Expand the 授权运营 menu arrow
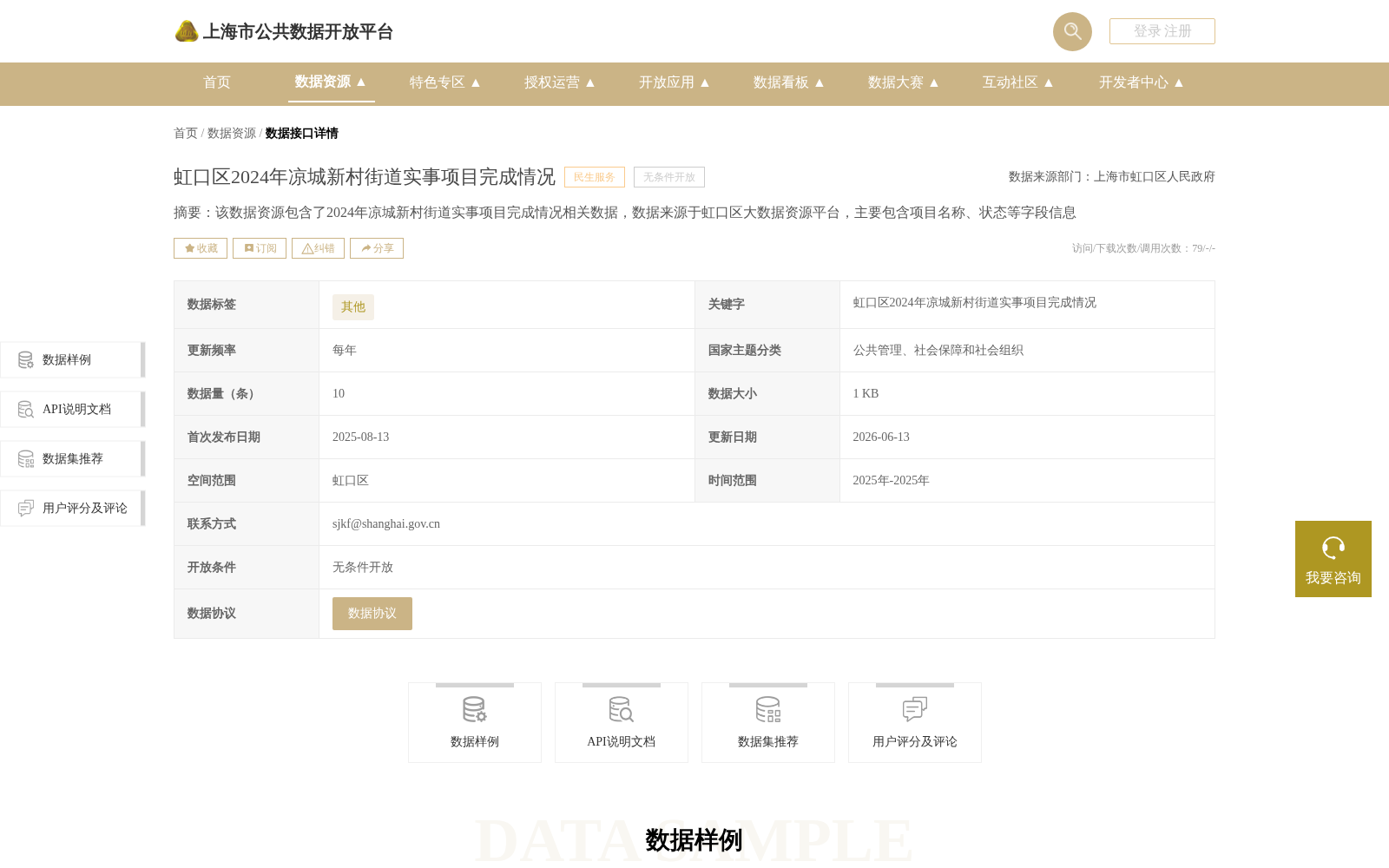 click(x=590, y=82)
